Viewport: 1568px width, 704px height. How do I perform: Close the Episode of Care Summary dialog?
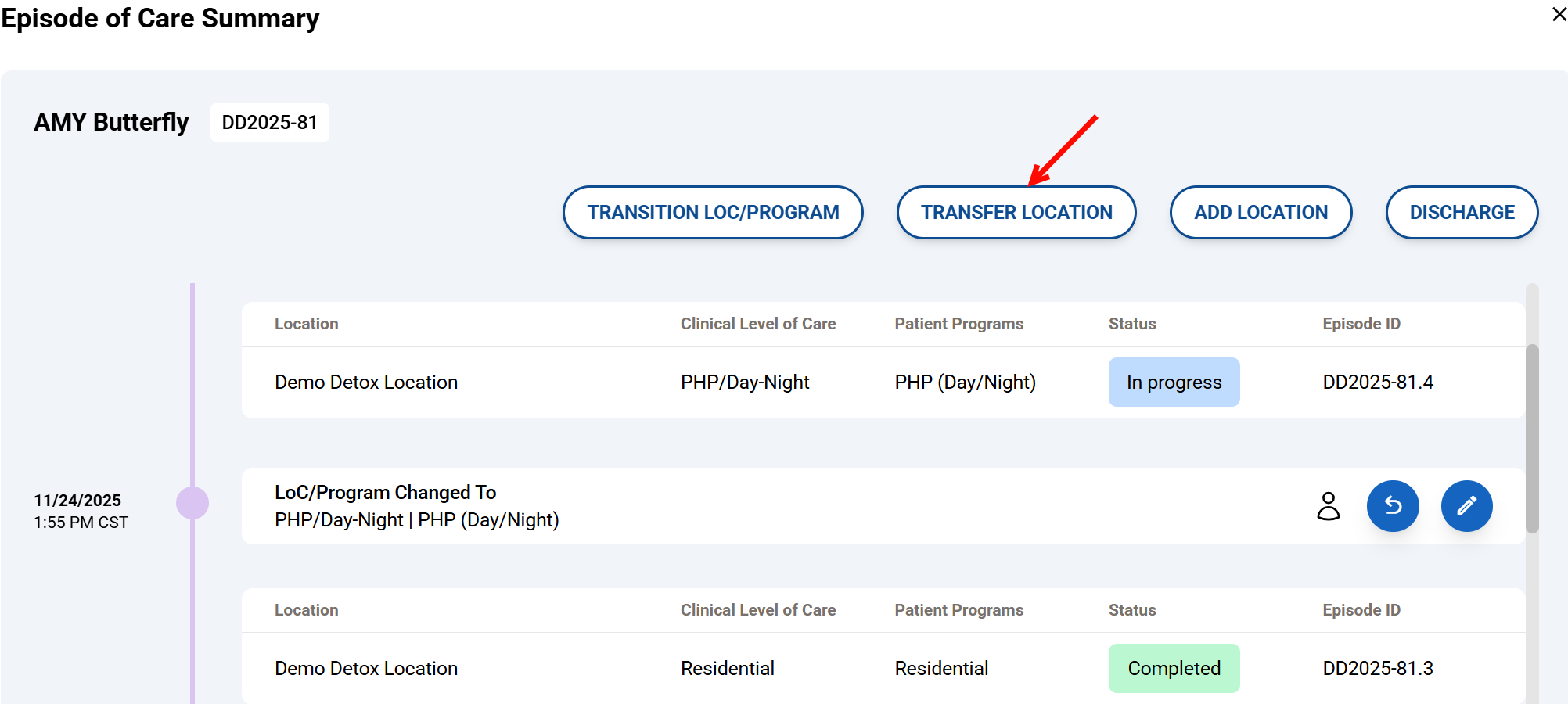click(1559, 15)
